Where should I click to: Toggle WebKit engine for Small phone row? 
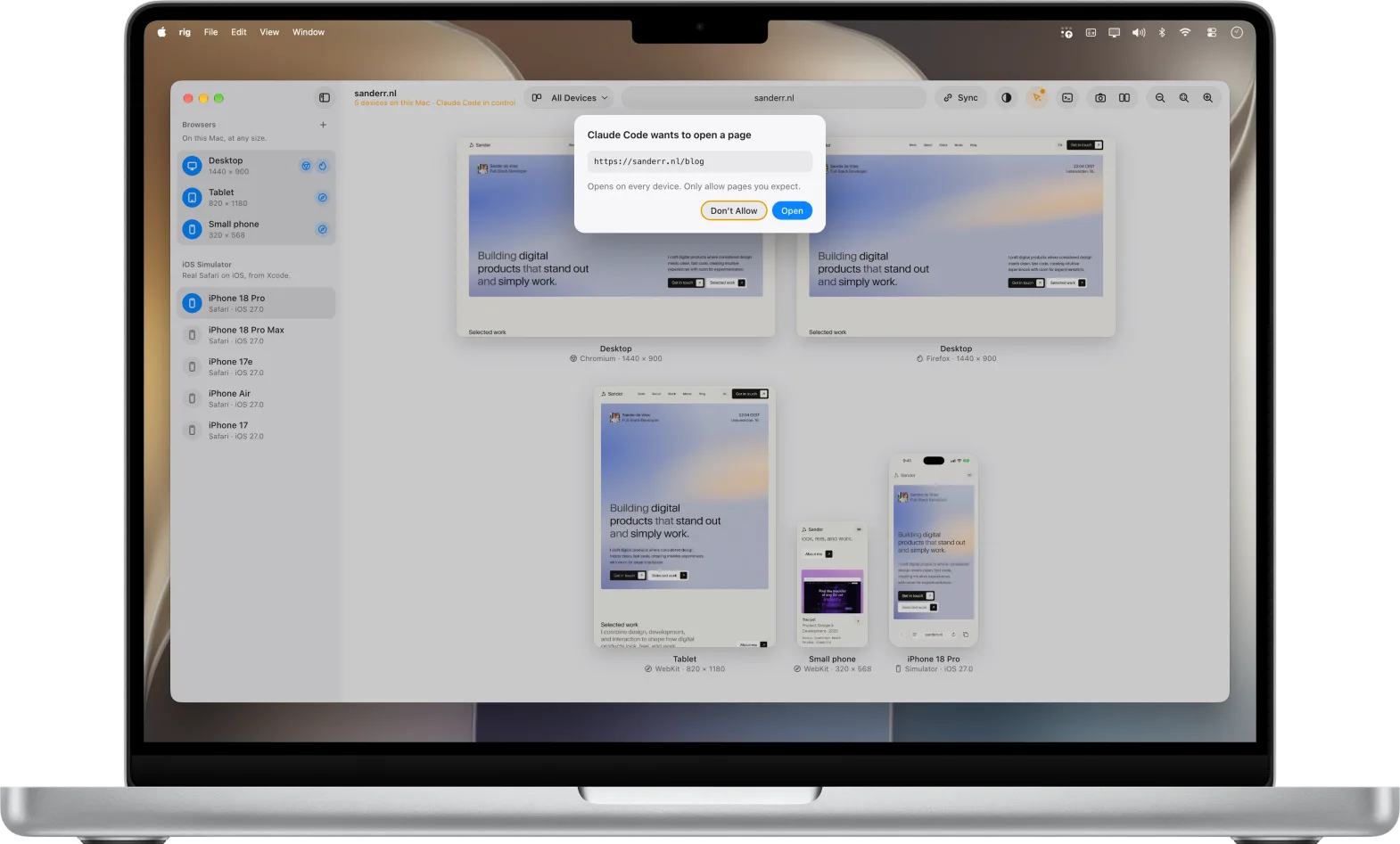click(x=323, y=229)
